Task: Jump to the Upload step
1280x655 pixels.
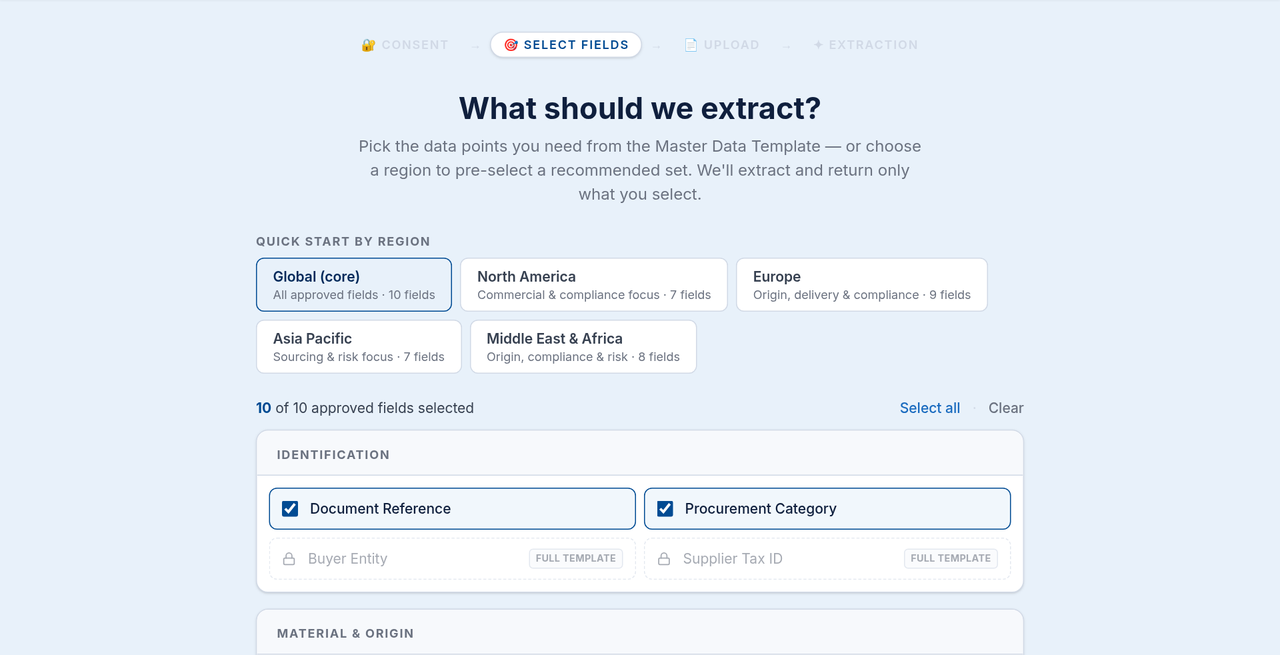Action: (721, 45)
